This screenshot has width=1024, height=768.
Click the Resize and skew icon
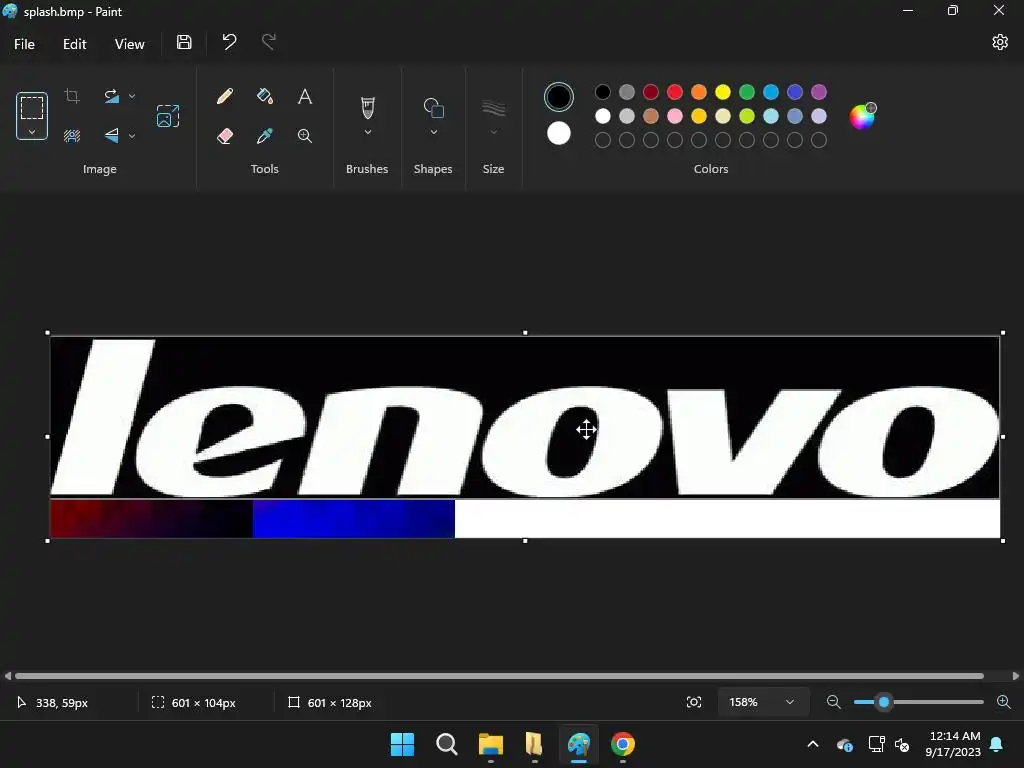coord(168,116)
